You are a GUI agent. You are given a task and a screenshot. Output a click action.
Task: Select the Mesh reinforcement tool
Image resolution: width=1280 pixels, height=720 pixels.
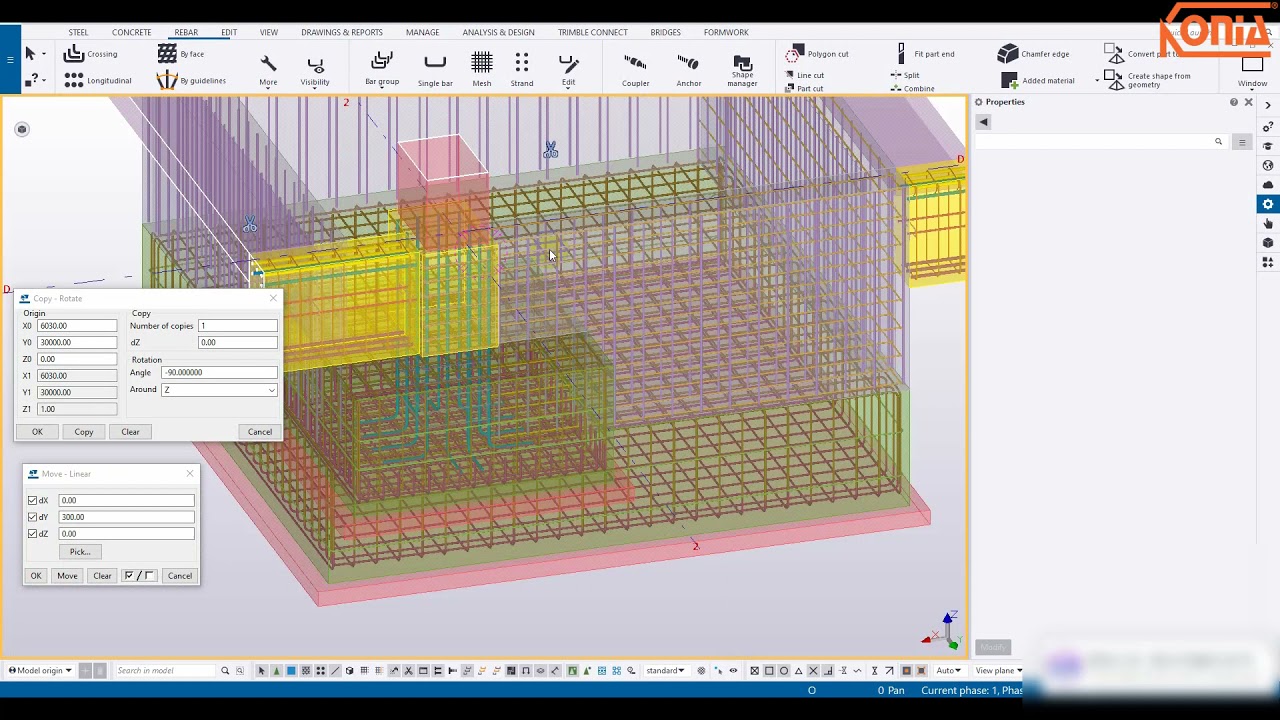[482, 70]
